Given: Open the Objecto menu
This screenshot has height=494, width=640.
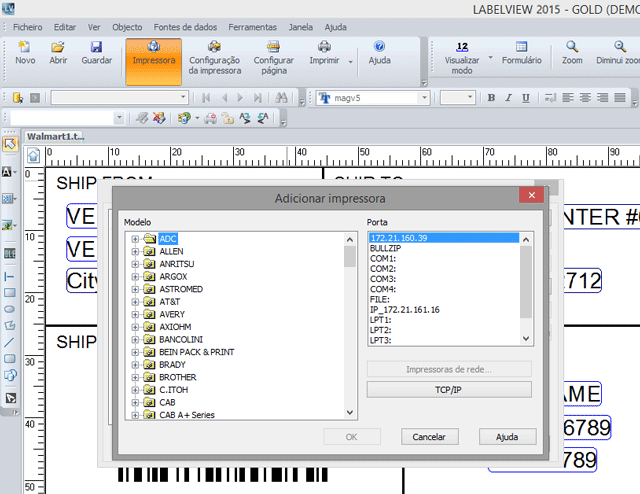Looking at the screenshot, I should [127, 27].
